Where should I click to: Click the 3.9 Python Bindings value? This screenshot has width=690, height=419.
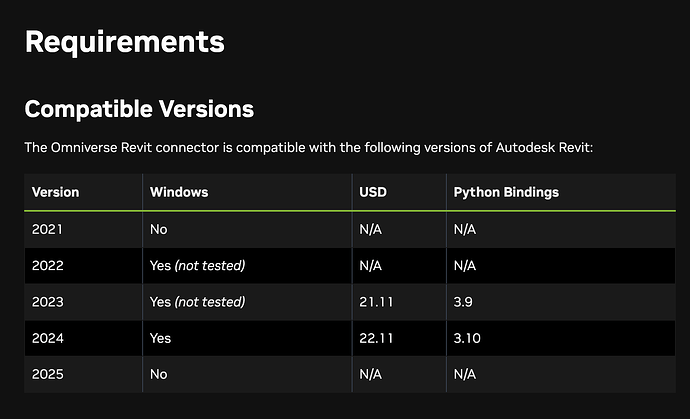[463, 302]
